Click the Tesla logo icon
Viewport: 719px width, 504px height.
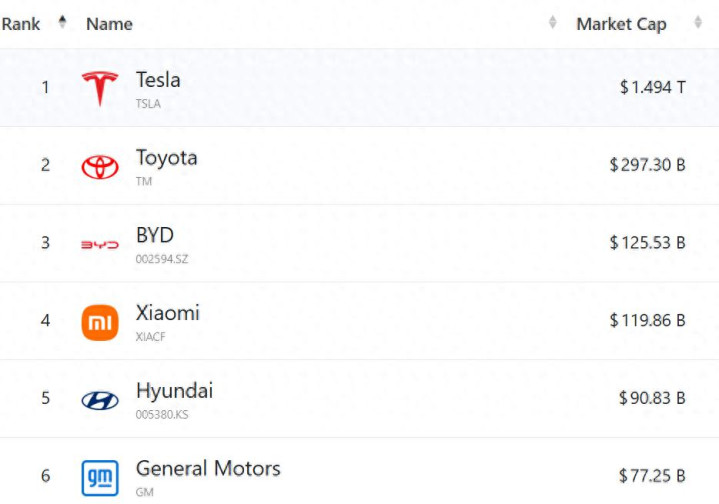(100, 88)
